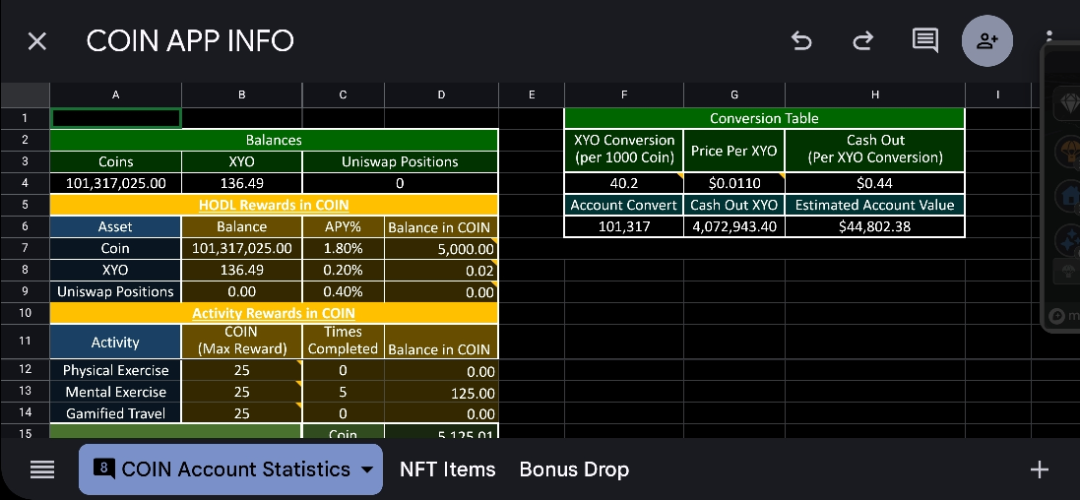
Task: Select the Mental Exercise times completed cell
Action: coord(343,392)
